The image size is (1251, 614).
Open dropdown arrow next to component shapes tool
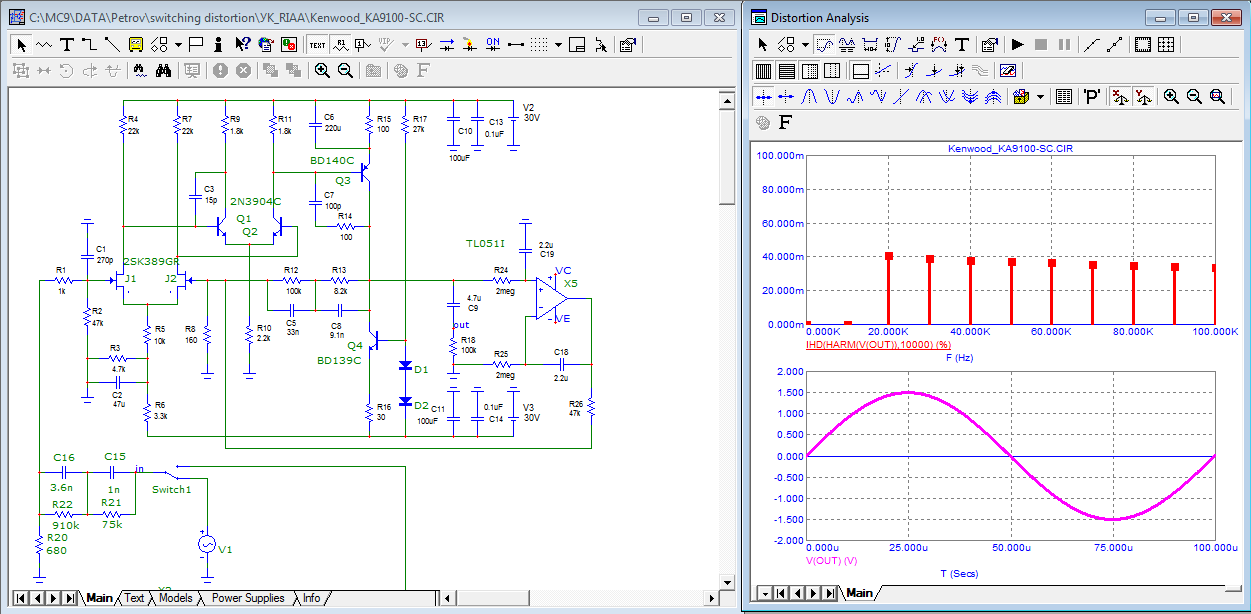point(178,44)
